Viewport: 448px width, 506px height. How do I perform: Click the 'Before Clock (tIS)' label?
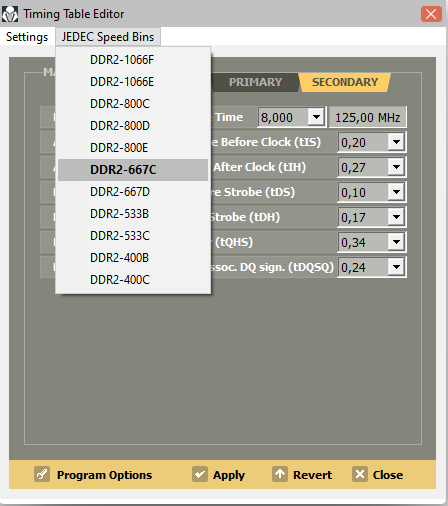click(271, 142)
